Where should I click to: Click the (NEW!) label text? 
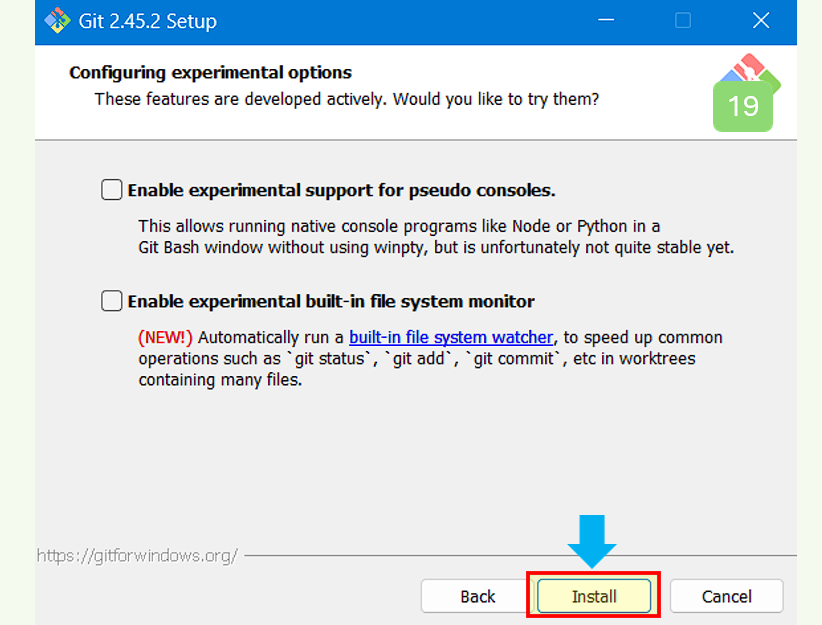tap(166, 337)
